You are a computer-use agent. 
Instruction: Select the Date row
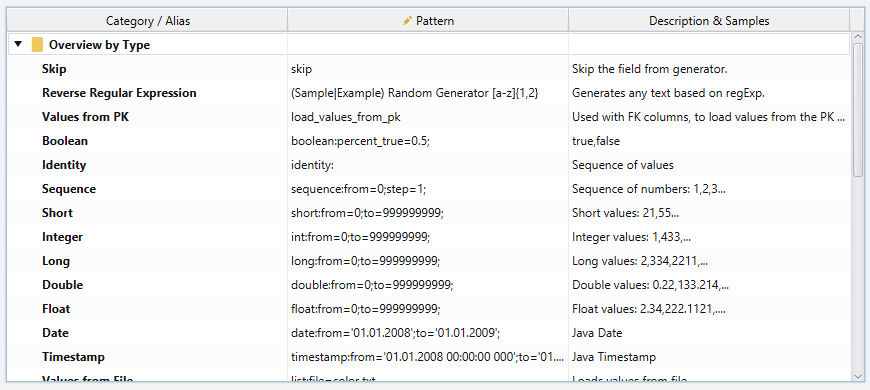[x=428, y=332]
